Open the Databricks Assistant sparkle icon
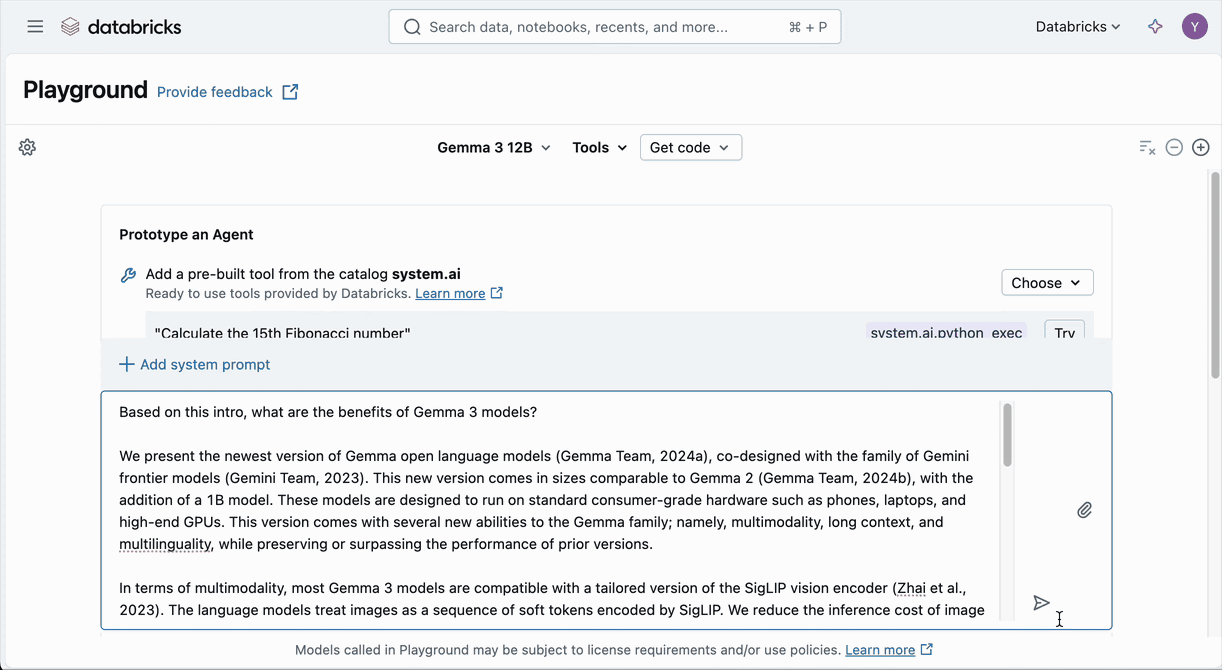Viewport: 1222px width, 670px height. (x=1155, y=27)
